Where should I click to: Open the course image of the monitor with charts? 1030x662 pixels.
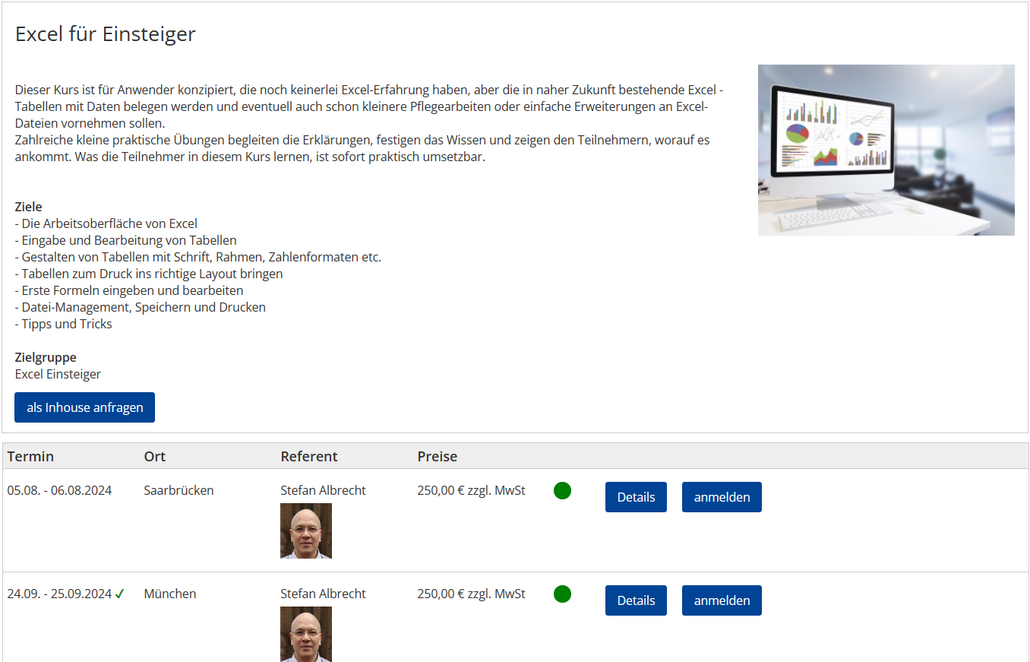pos(885,150)
